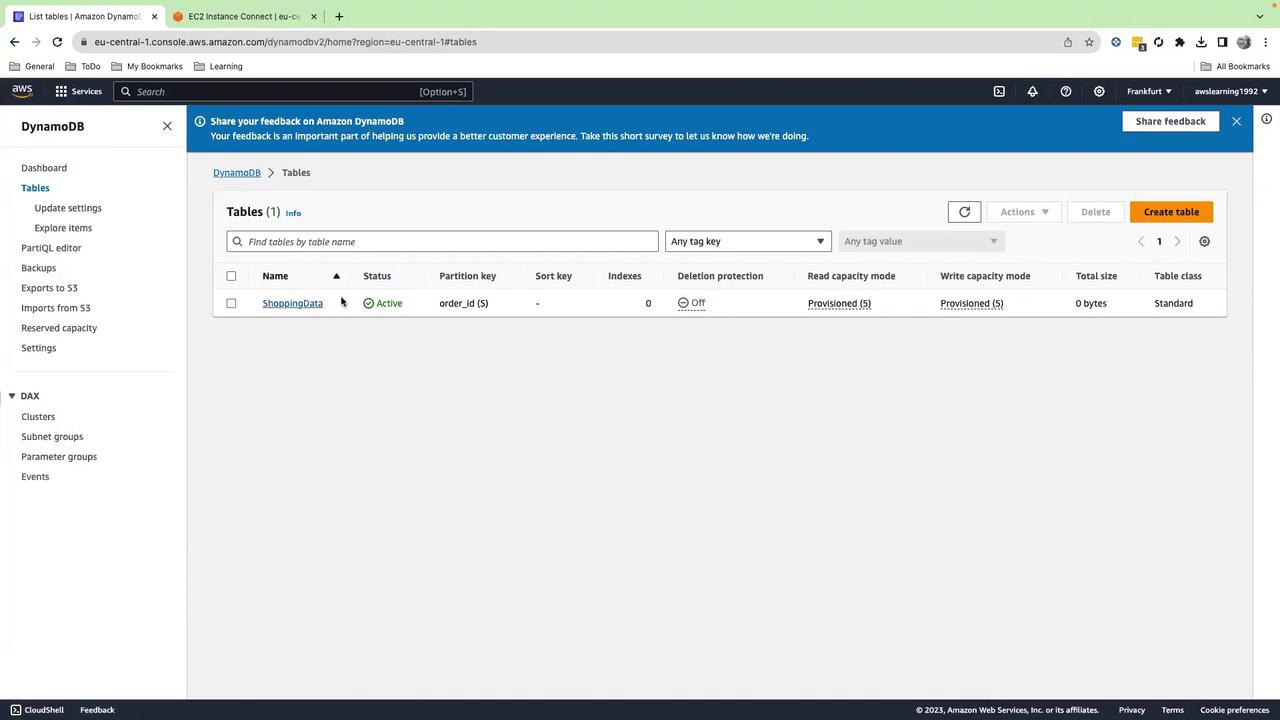Viewport: 1280px width, 720px height.
Task: Open the browser tab search chevron
Action: point(1260,16)
